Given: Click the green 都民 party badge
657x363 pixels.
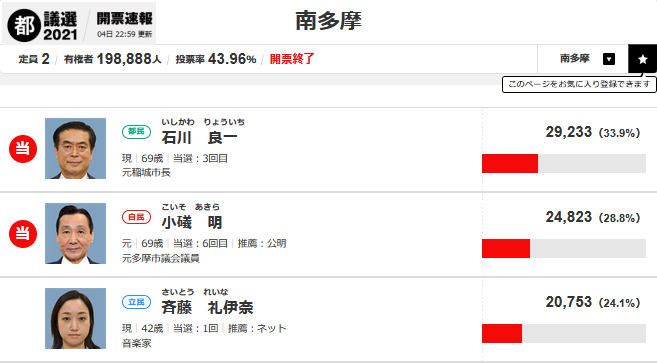Looking at the screenshot, I should pyautogui.click(x=136, y=132).
